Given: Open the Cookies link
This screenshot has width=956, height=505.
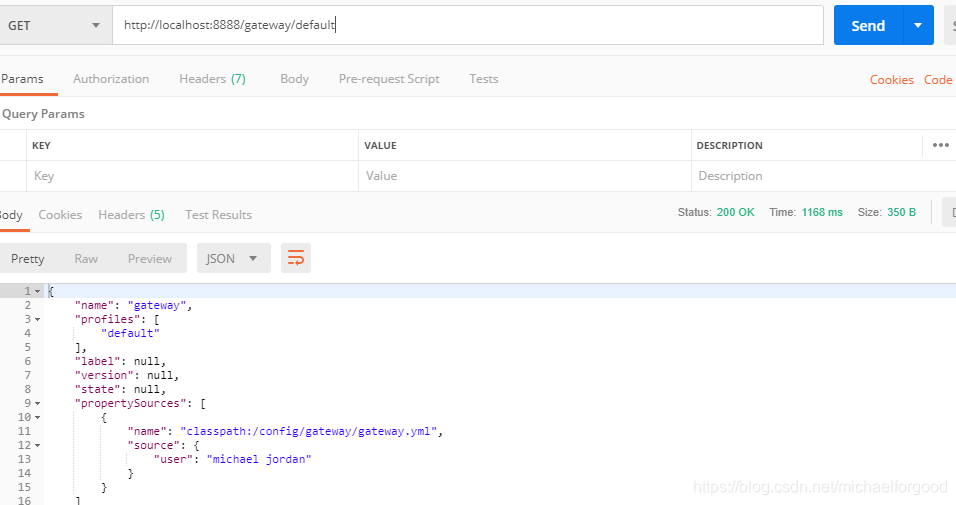Looking at the screenshot, I should tap(891, 80).
